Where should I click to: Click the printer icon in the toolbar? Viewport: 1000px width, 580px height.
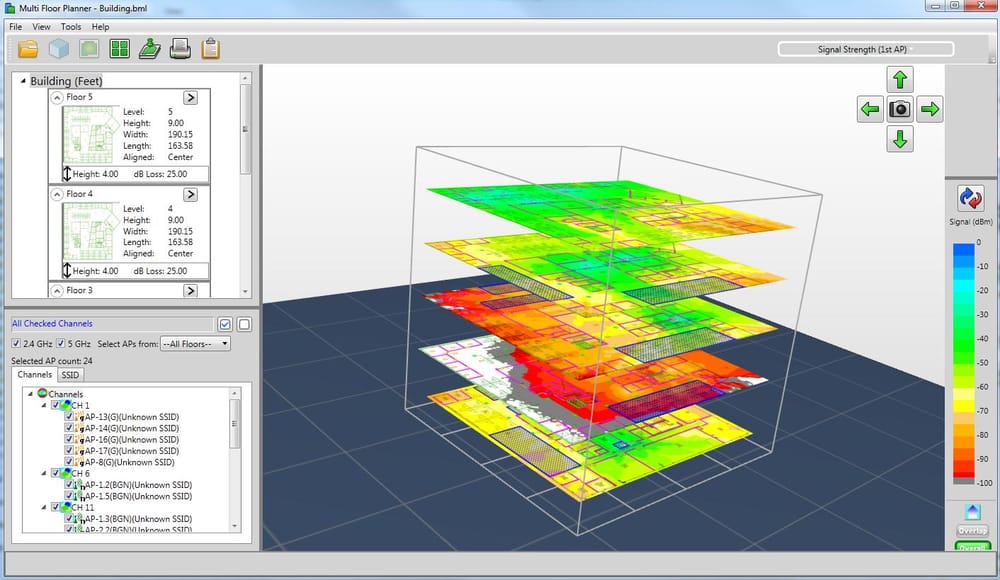(x=180, y=48)
